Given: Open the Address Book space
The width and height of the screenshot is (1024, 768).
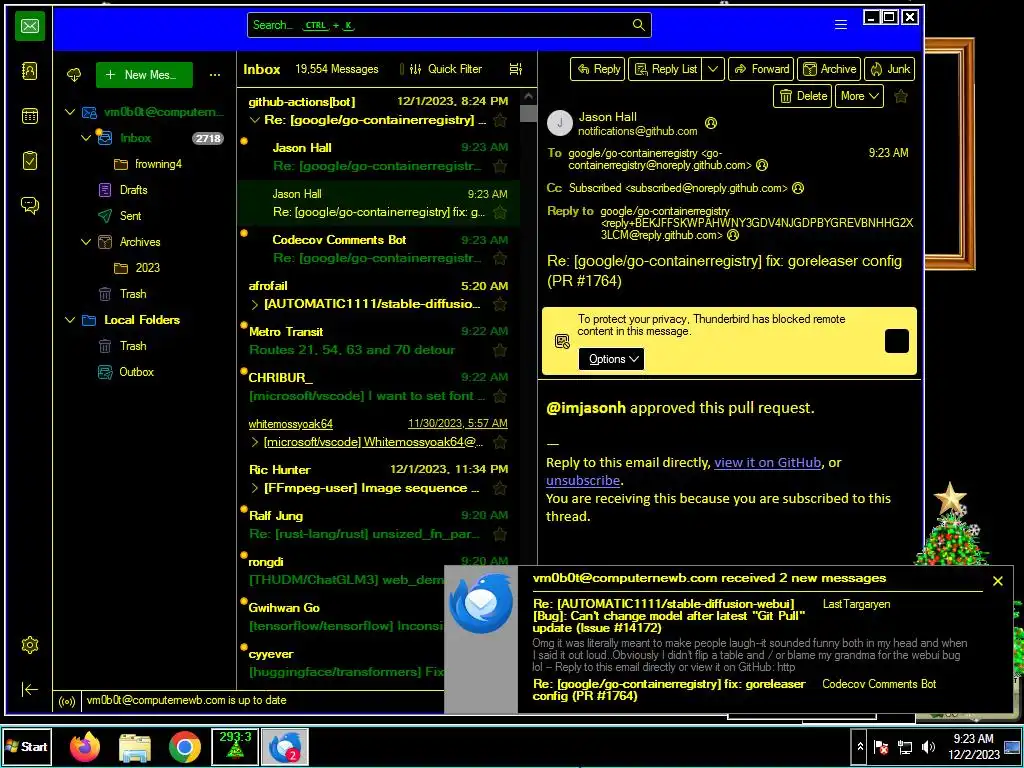Looking at the screenshot, I should click(29, 71).
